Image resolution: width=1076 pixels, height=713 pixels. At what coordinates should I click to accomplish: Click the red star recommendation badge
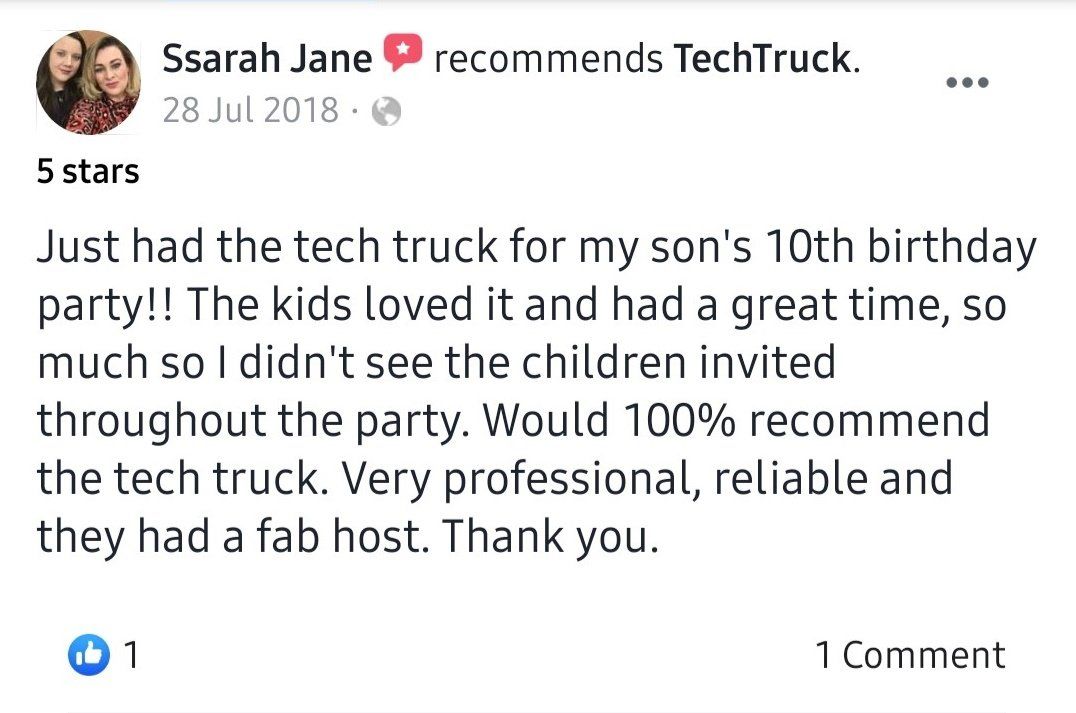(x=403, y=53)
